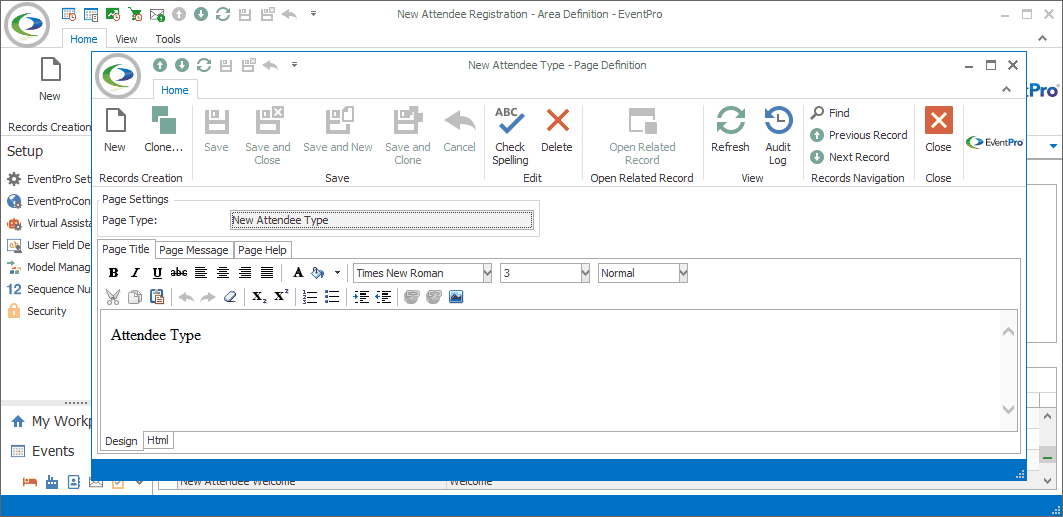Click New in Page Definition ribbon
Viewport: 1063px width, 517px height.
pos(115,129)
